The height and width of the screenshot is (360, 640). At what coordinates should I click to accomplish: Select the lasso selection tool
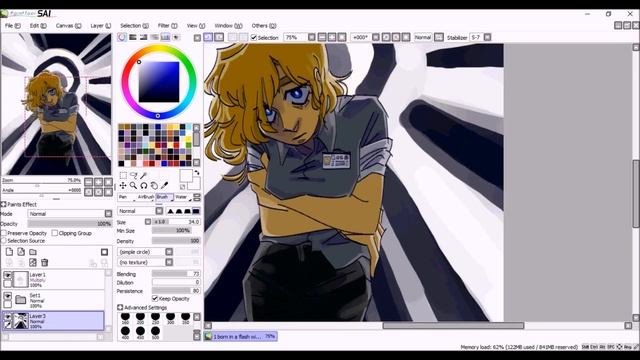(x=133, y=175)
